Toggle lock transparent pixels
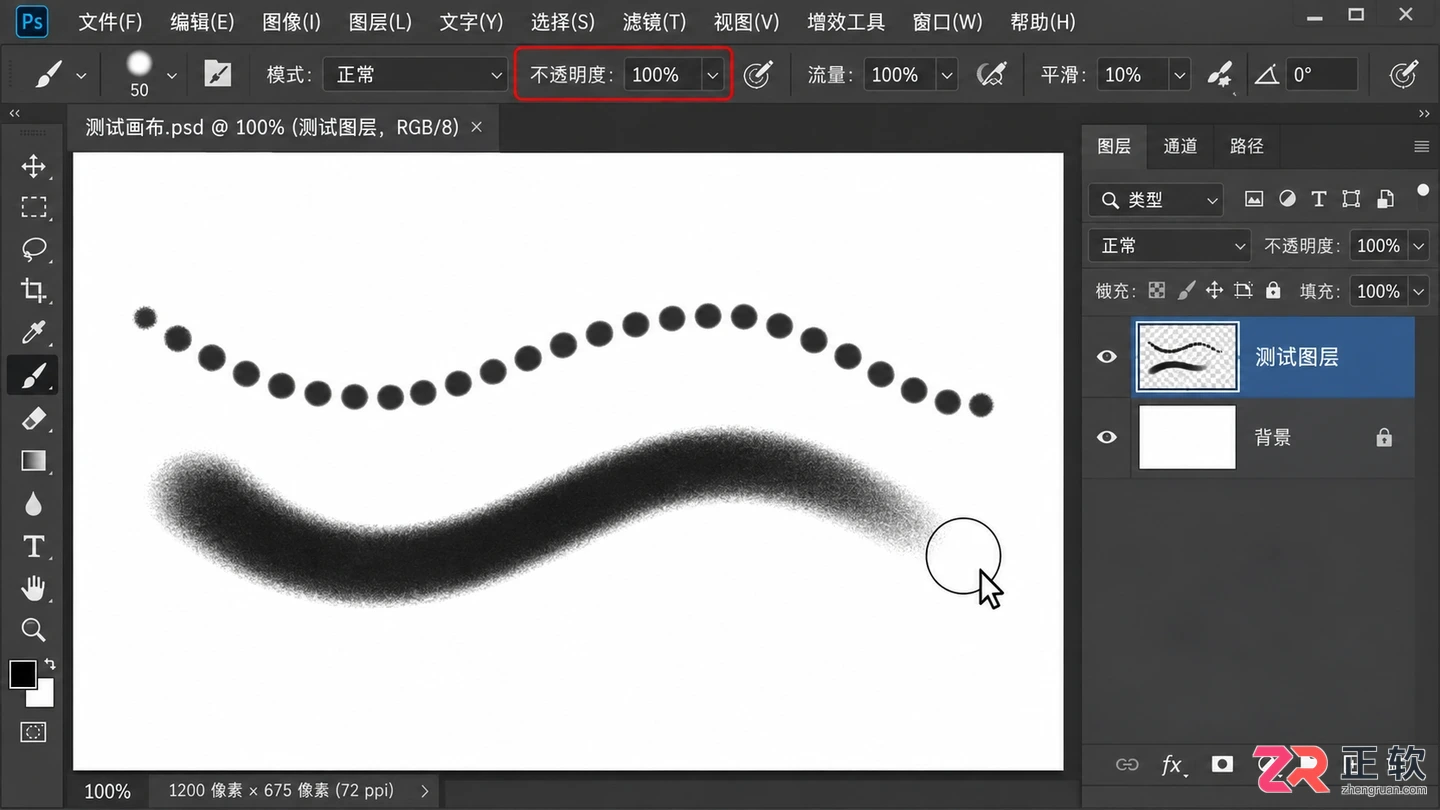Screen dimensions: 1440x810 [1157, 291]
